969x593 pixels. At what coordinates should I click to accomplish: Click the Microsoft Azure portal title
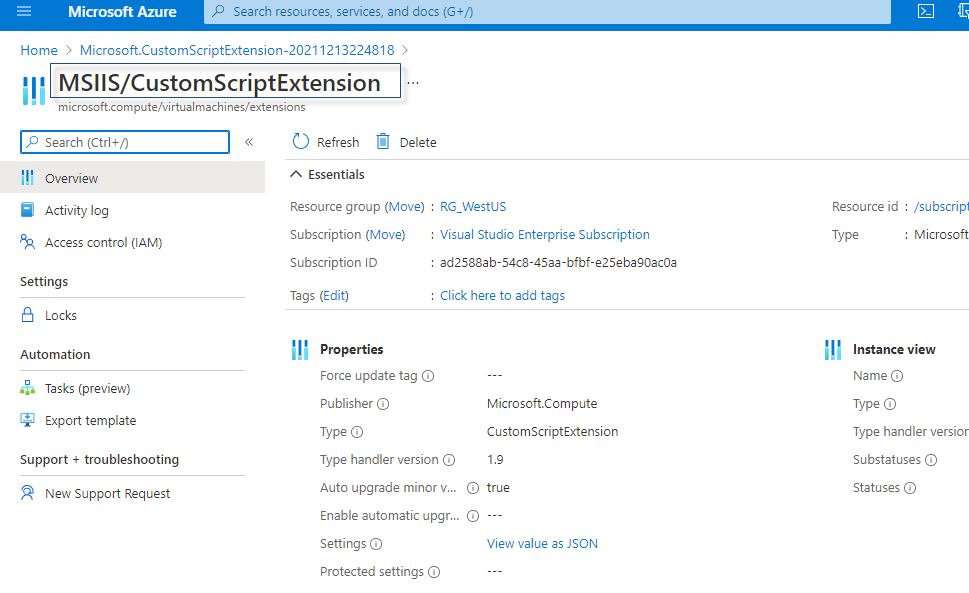pos(122,11)
